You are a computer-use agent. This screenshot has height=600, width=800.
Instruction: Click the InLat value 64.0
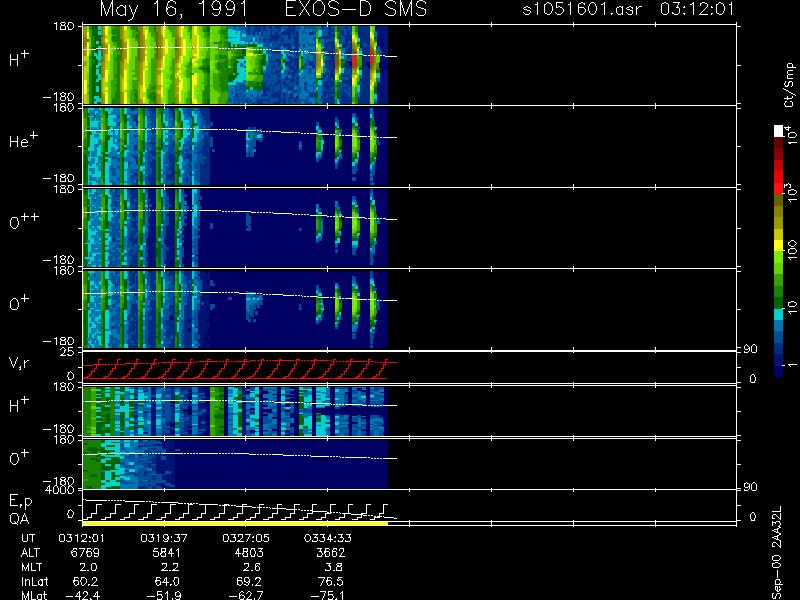pyautogui.click(x=167, y=581)
